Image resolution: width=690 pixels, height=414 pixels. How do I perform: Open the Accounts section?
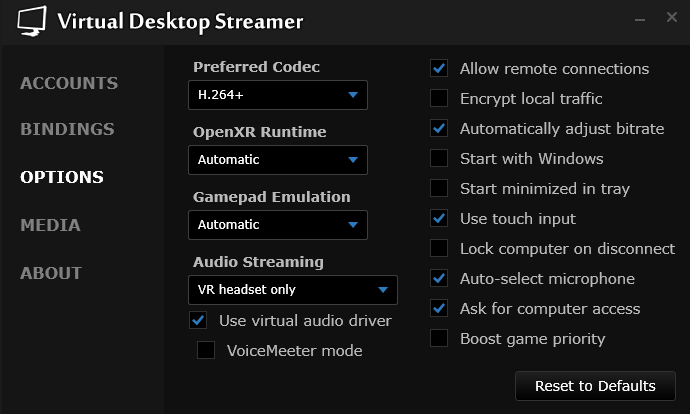69,83
